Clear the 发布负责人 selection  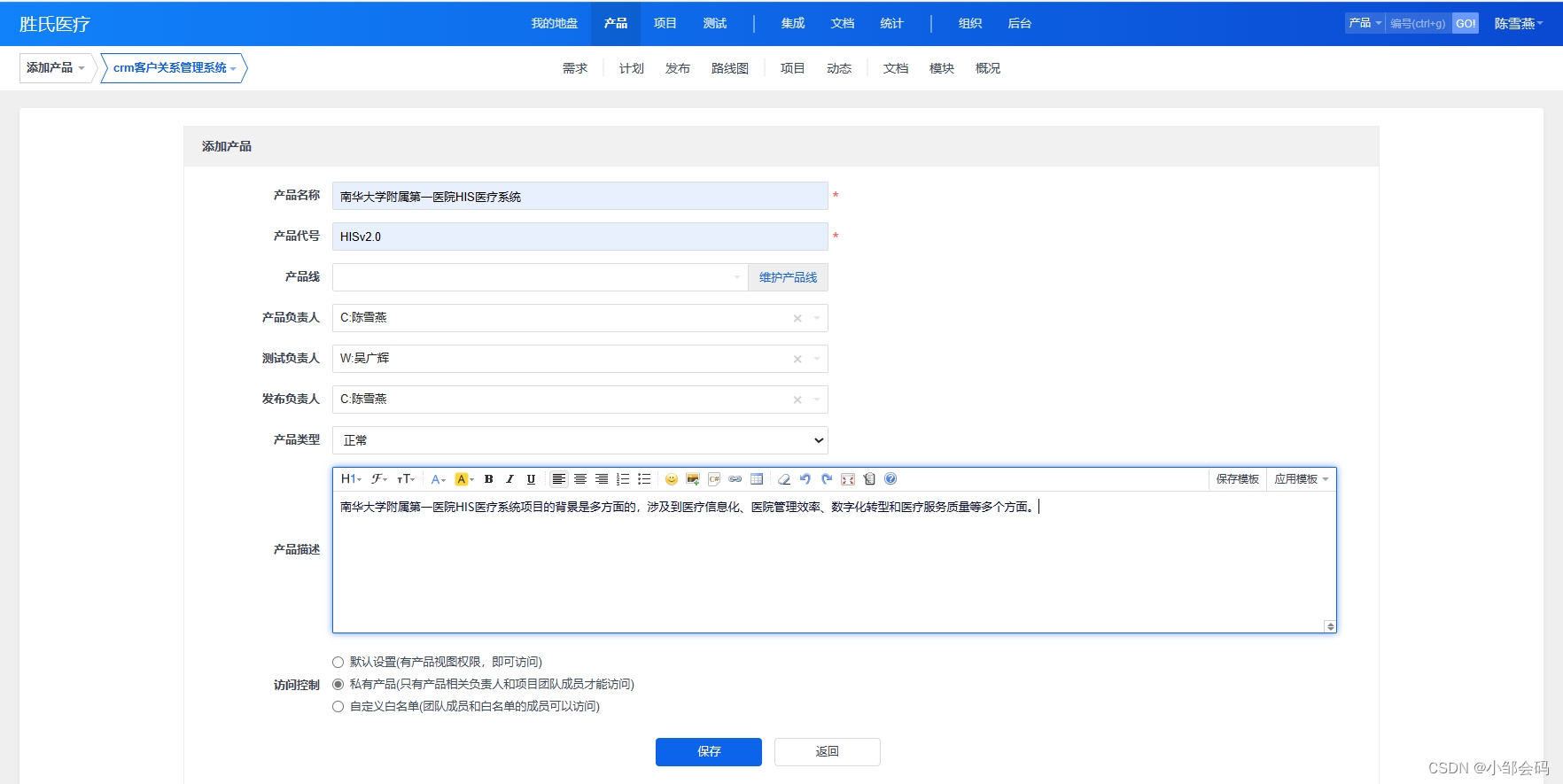coord(797,400)
